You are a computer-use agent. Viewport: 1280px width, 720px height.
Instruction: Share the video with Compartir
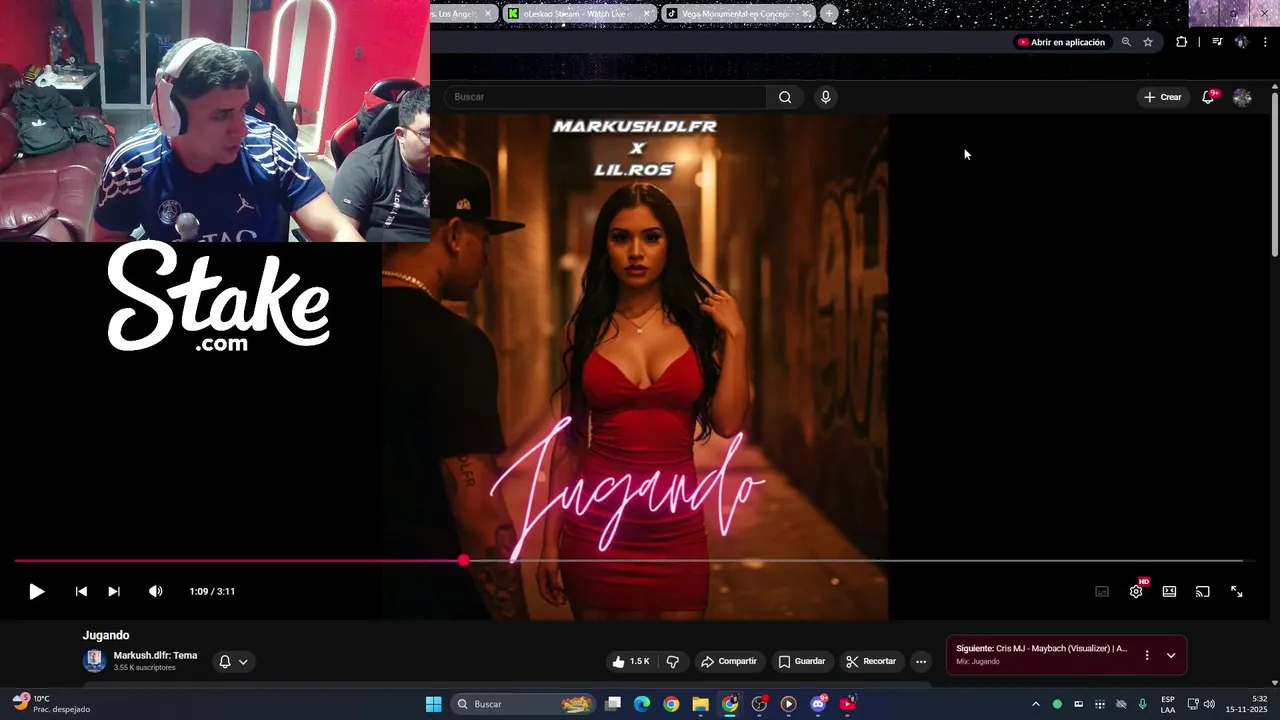729,661
